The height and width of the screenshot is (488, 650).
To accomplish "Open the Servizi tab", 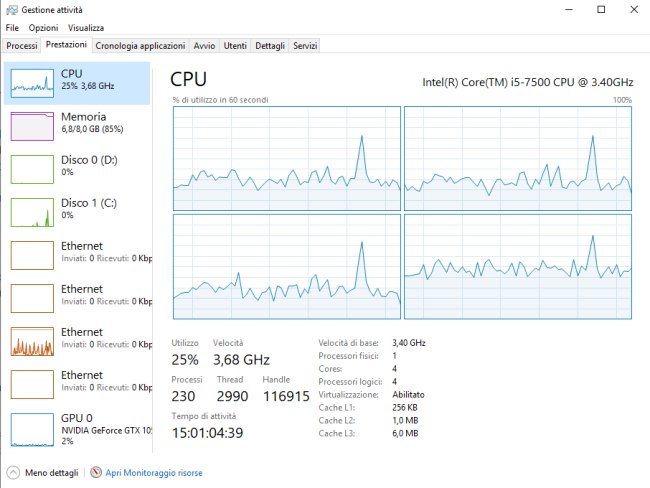I will coord(305,46).
